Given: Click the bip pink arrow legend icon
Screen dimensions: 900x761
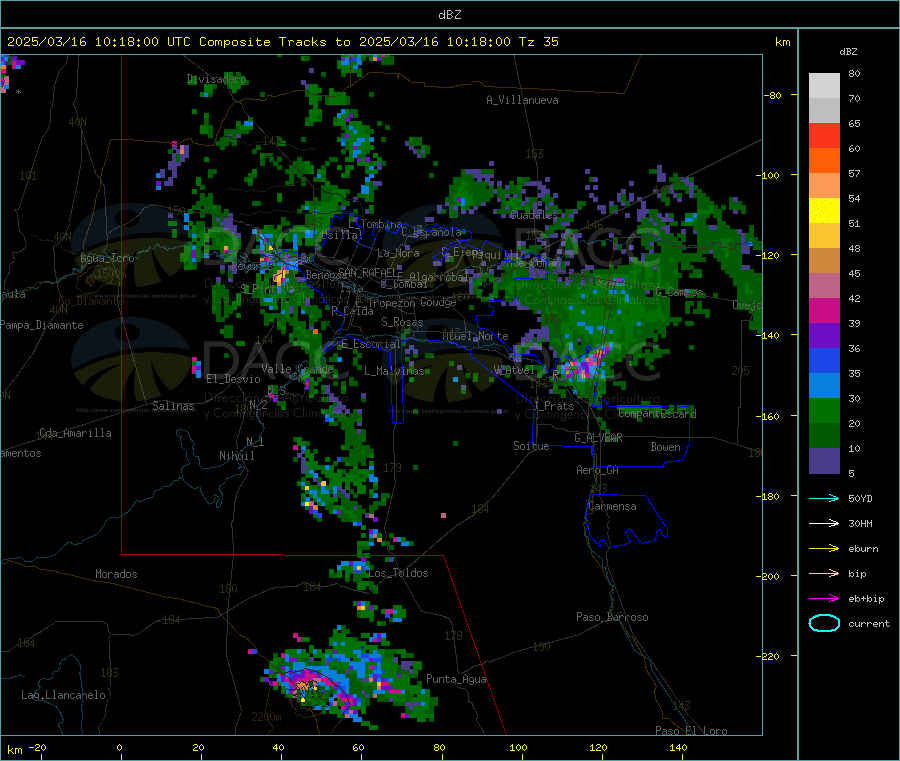Looking at the screenshot, I should tap(824, 573).
